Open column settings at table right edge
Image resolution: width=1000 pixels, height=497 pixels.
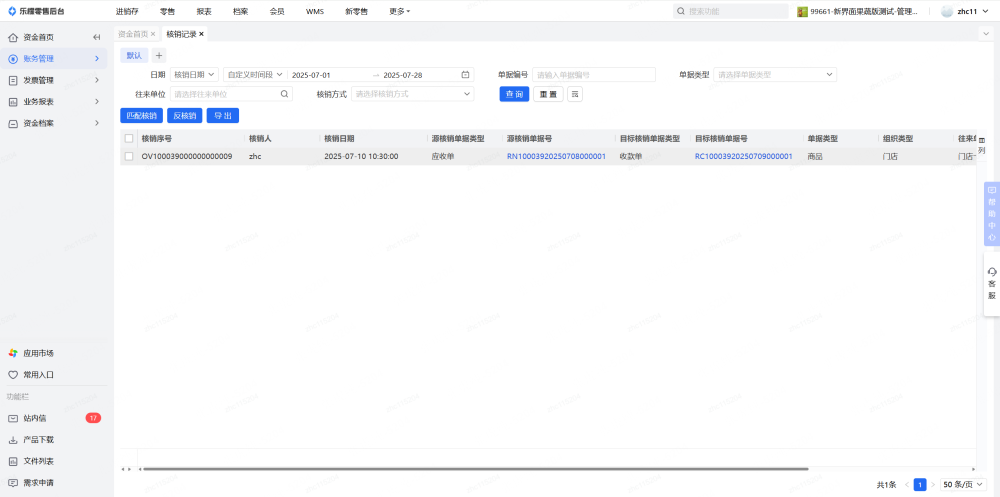(x=981, y=144)
